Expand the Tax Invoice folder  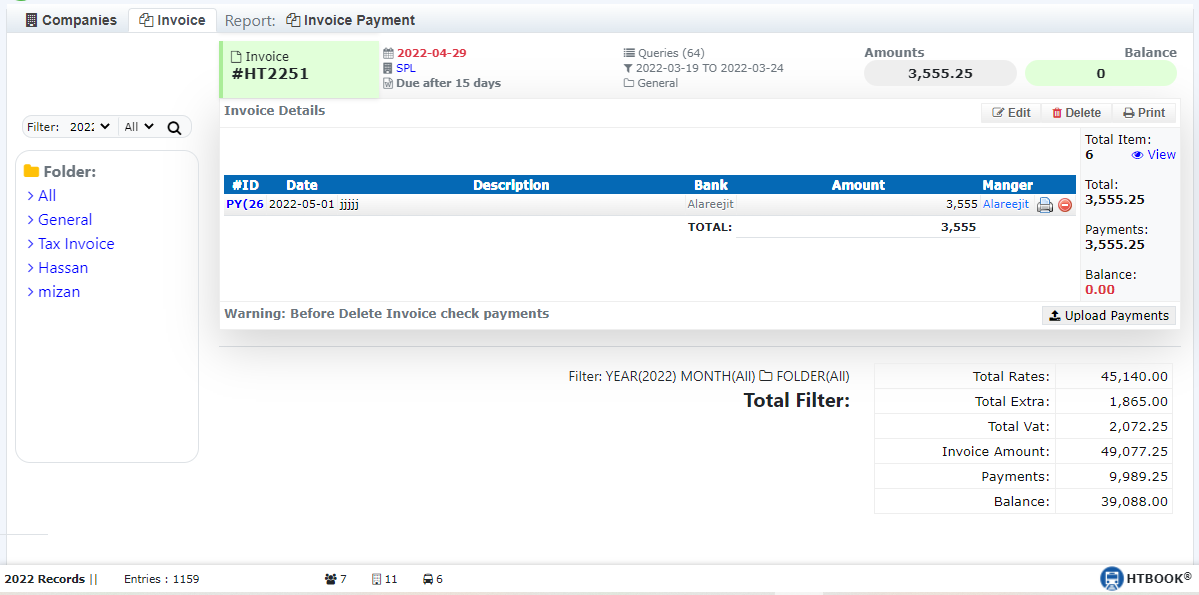(76, 244)
